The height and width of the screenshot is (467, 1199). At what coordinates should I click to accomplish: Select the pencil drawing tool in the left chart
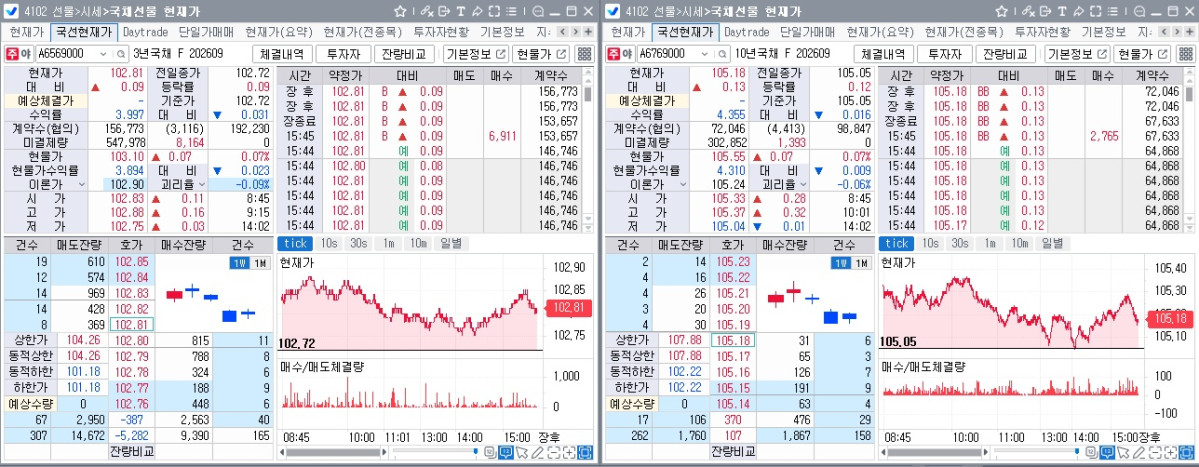(538, 452)
